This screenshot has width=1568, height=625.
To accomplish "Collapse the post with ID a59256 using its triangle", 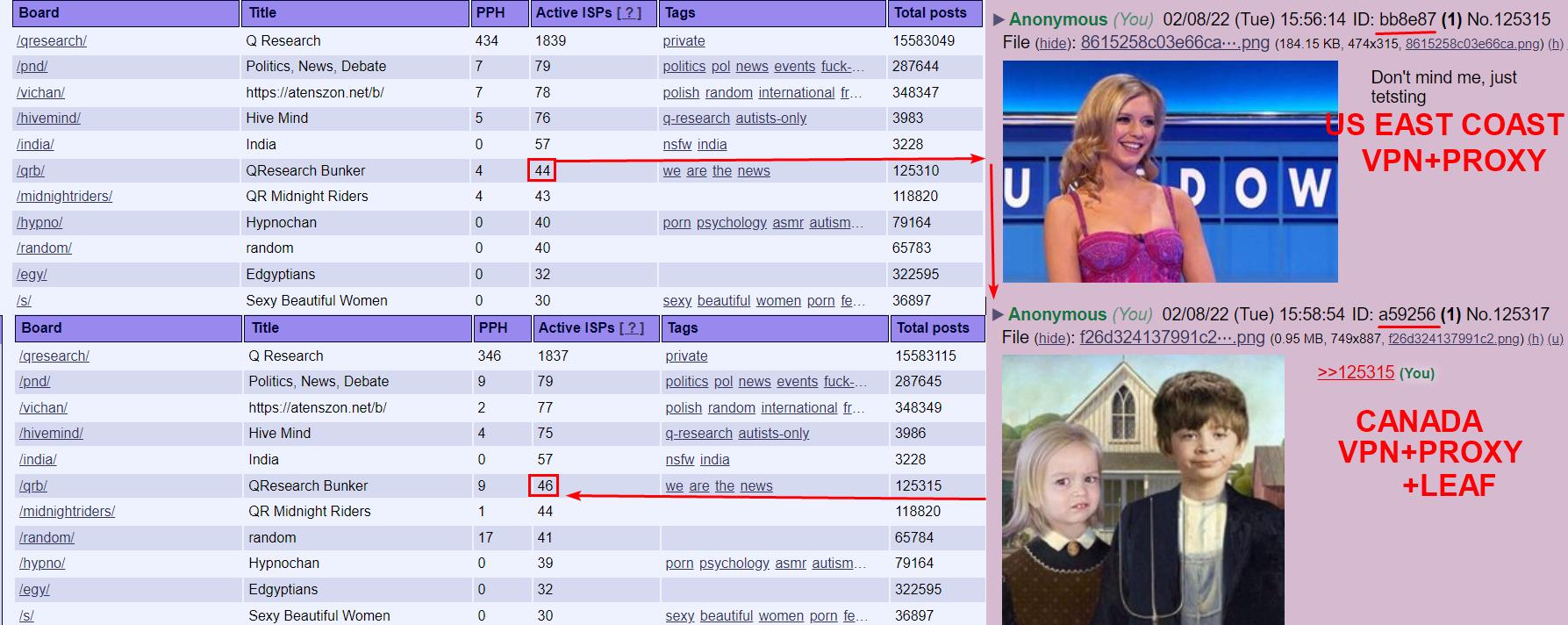I will click(999, 314).
